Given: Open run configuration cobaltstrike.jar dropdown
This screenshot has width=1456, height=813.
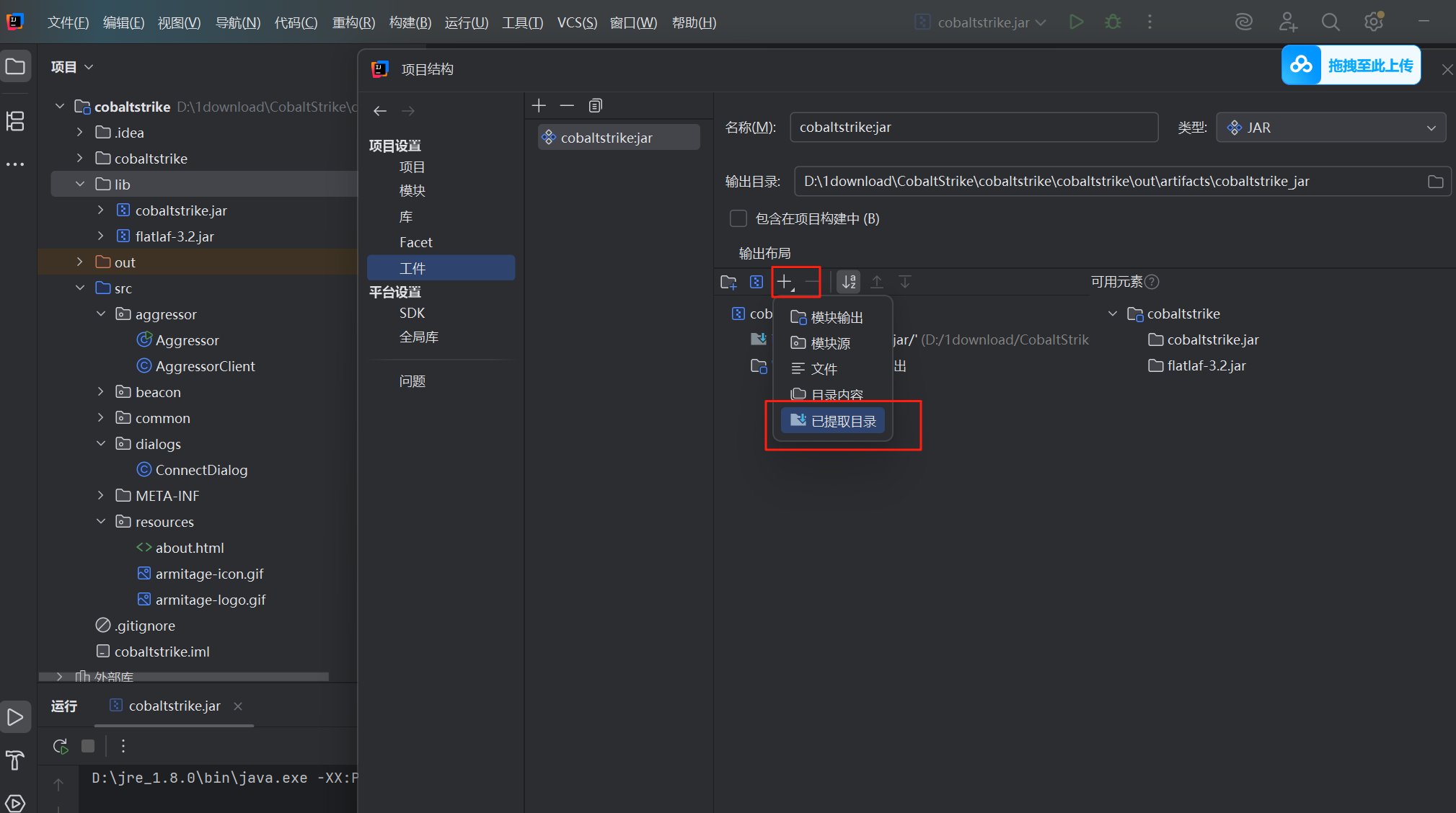Looking at the screenshot, I should tap(981, 22).
